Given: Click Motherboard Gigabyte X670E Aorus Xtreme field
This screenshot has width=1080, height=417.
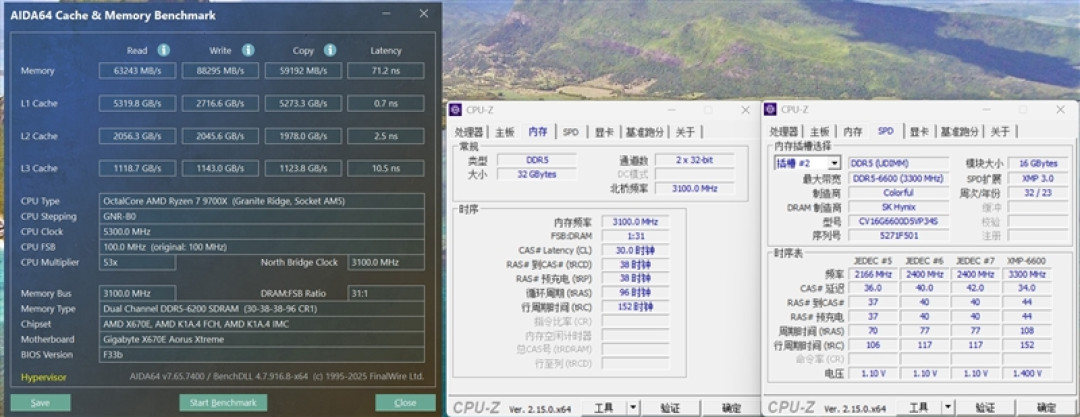Looking at the screenshot, I should (262, 339).
